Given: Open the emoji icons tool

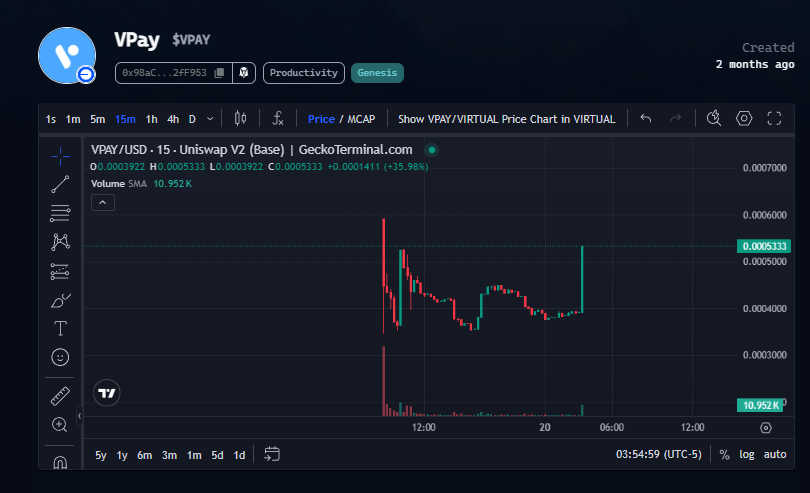Looking at the screenshot, I should 60,357.
